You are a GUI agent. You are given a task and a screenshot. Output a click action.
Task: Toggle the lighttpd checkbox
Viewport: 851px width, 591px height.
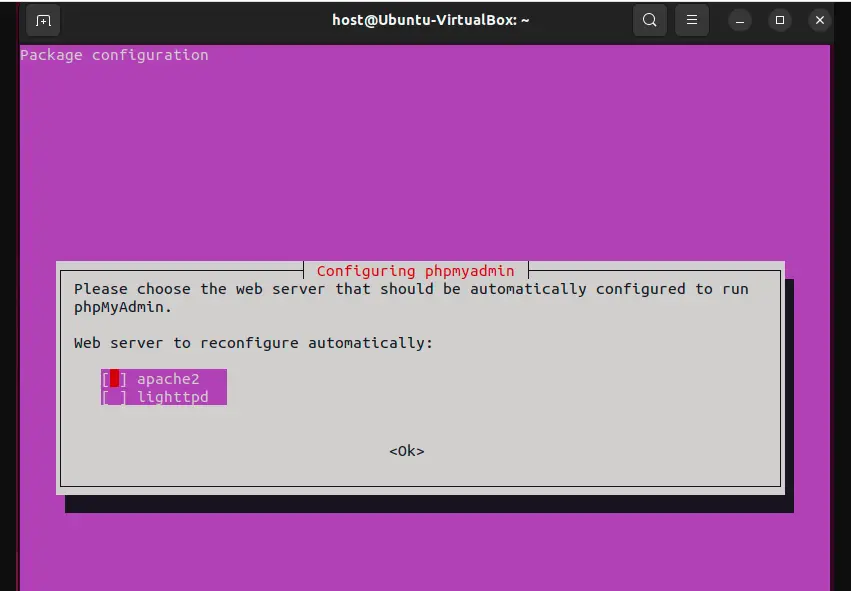pyautogui.click(x=115, y=397)
